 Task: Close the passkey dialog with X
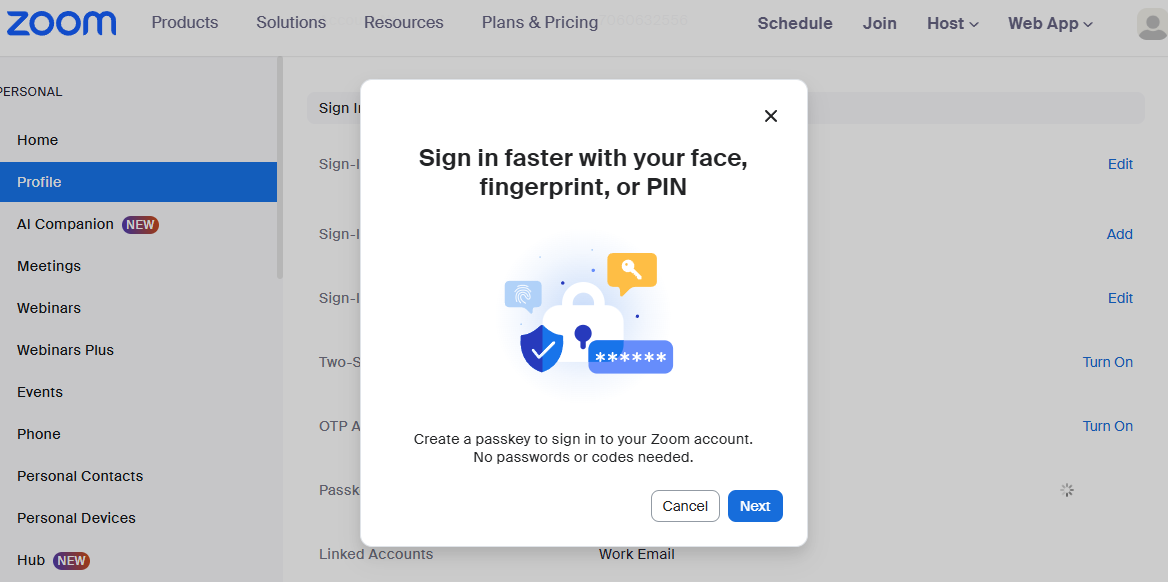(771, 116)
